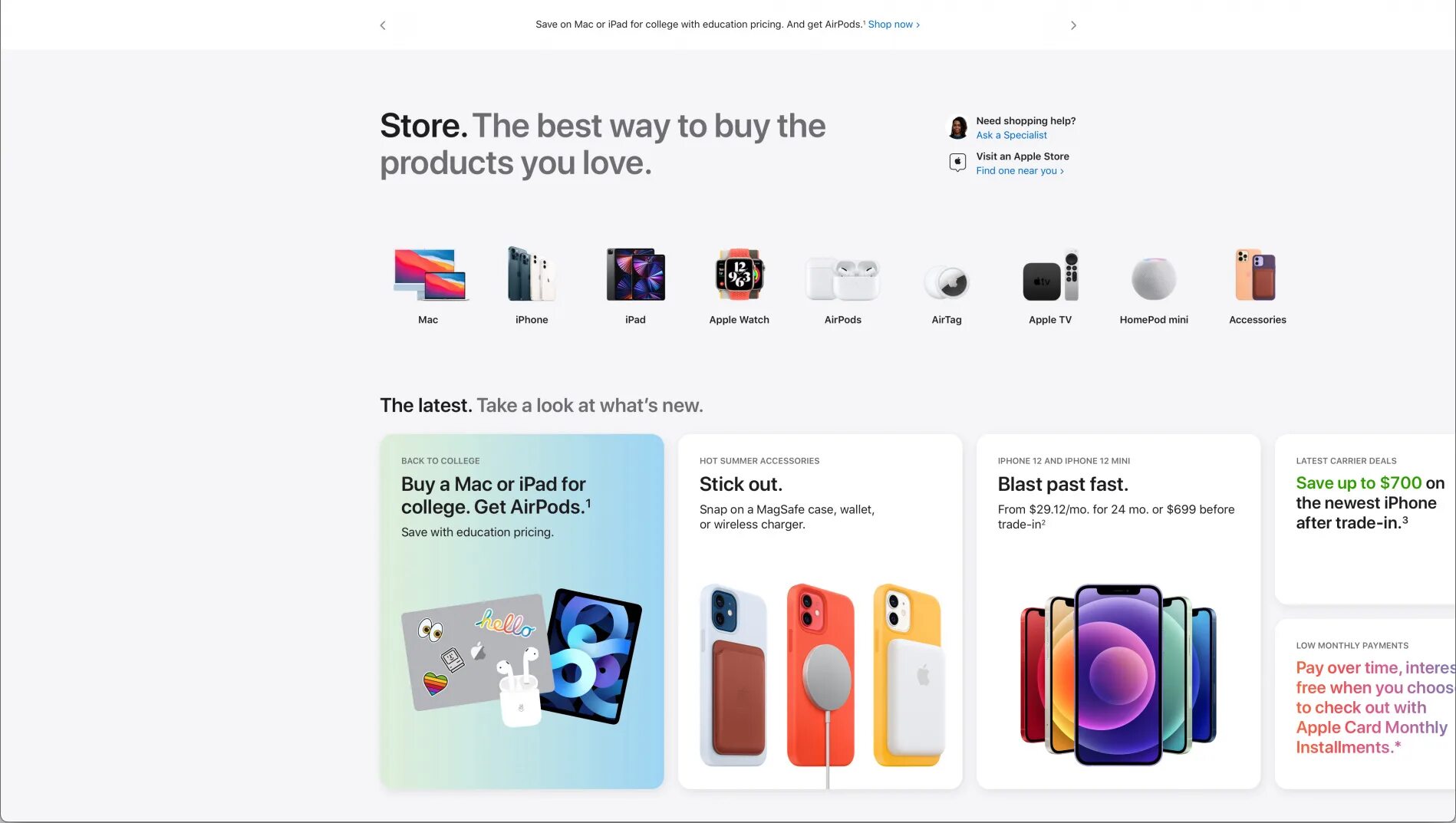Choose the HomePod mini icon
The height and width of the screenshot is (823, 1456).
[x=1154, y=279]
